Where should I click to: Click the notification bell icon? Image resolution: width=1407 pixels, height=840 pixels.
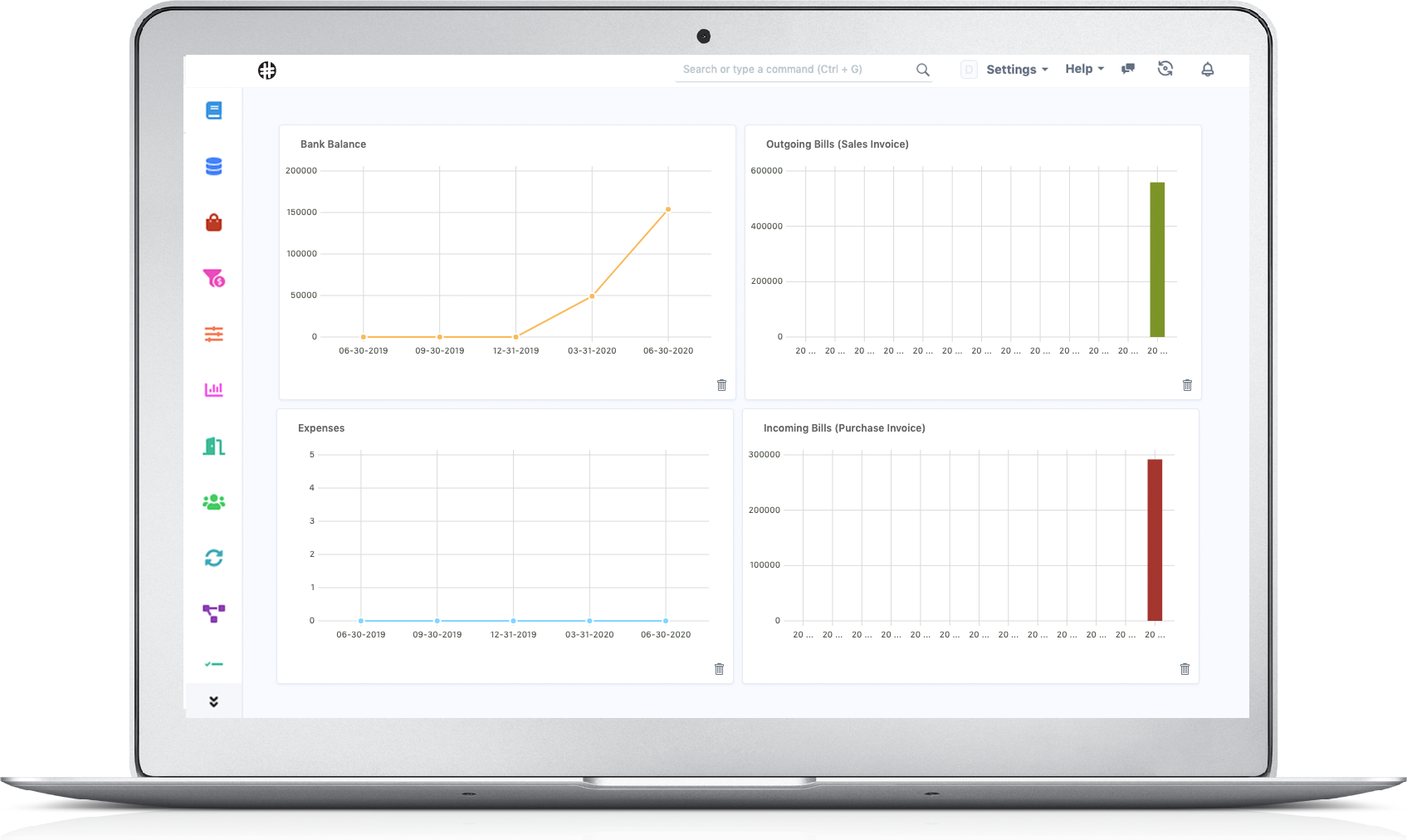tap(1208, 69)
